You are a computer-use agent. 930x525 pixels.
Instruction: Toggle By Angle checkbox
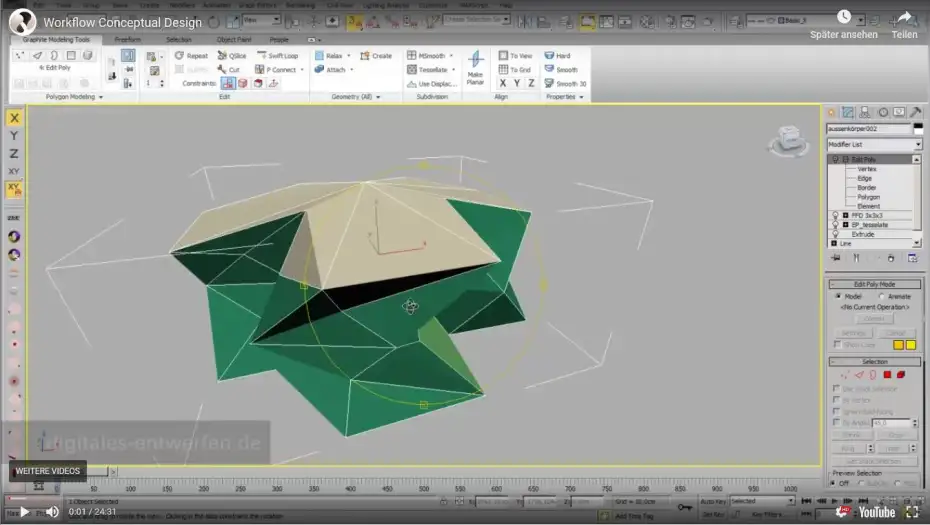tap(837, 422)
